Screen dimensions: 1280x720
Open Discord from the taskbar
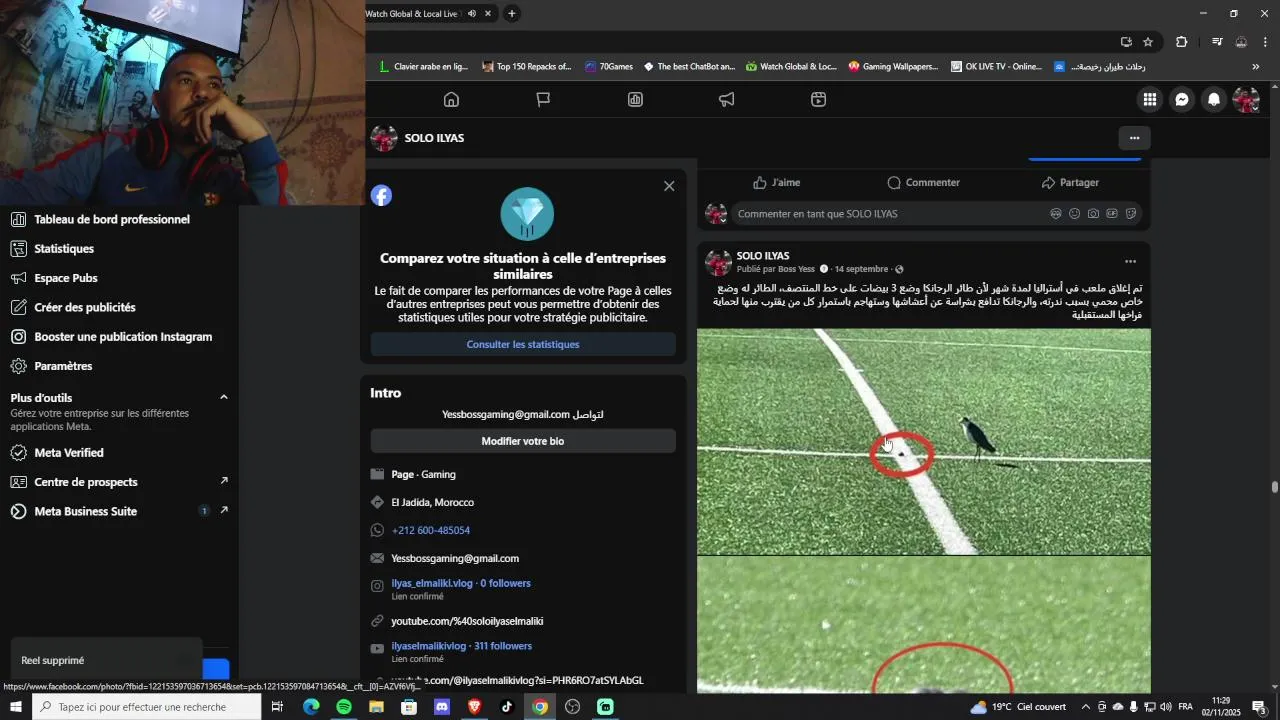[442, 707]
